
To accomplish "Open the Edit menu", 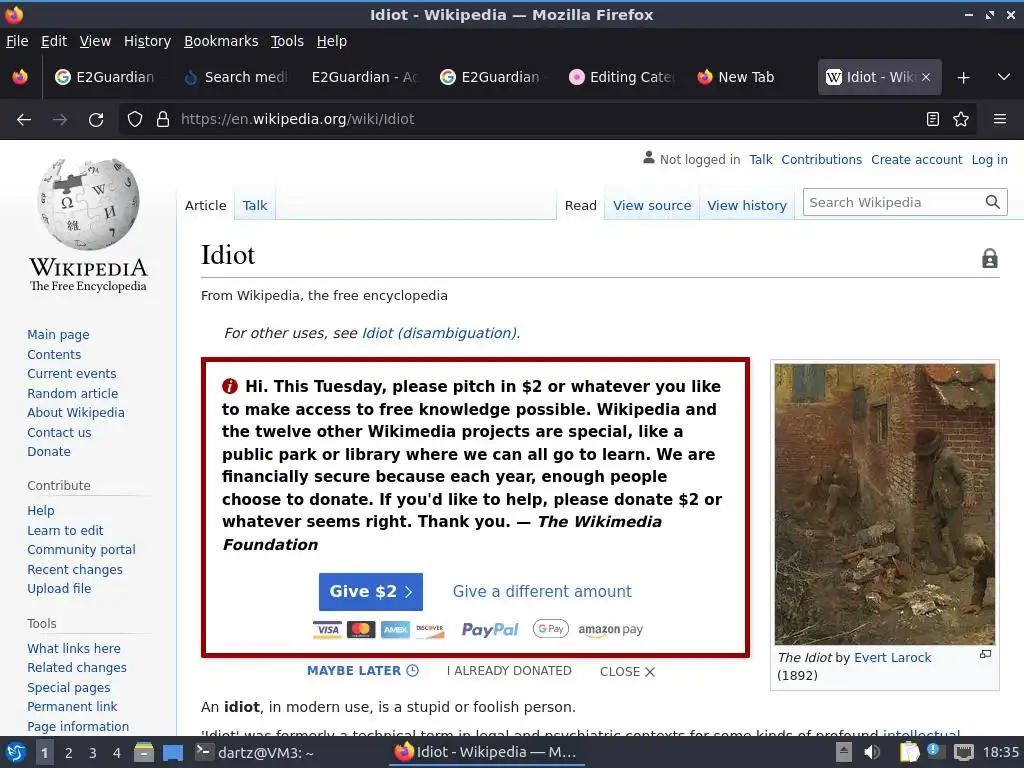I will 54,41.
